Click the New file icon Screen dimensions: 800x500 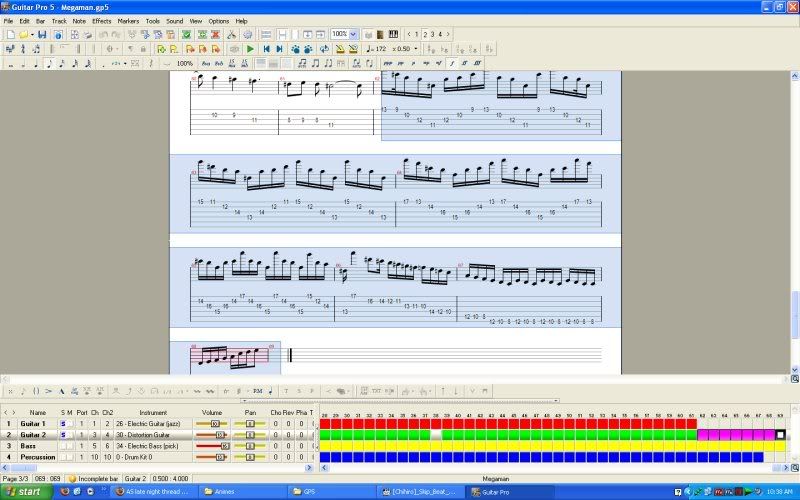pyautogui.click(x=9, y=34)
